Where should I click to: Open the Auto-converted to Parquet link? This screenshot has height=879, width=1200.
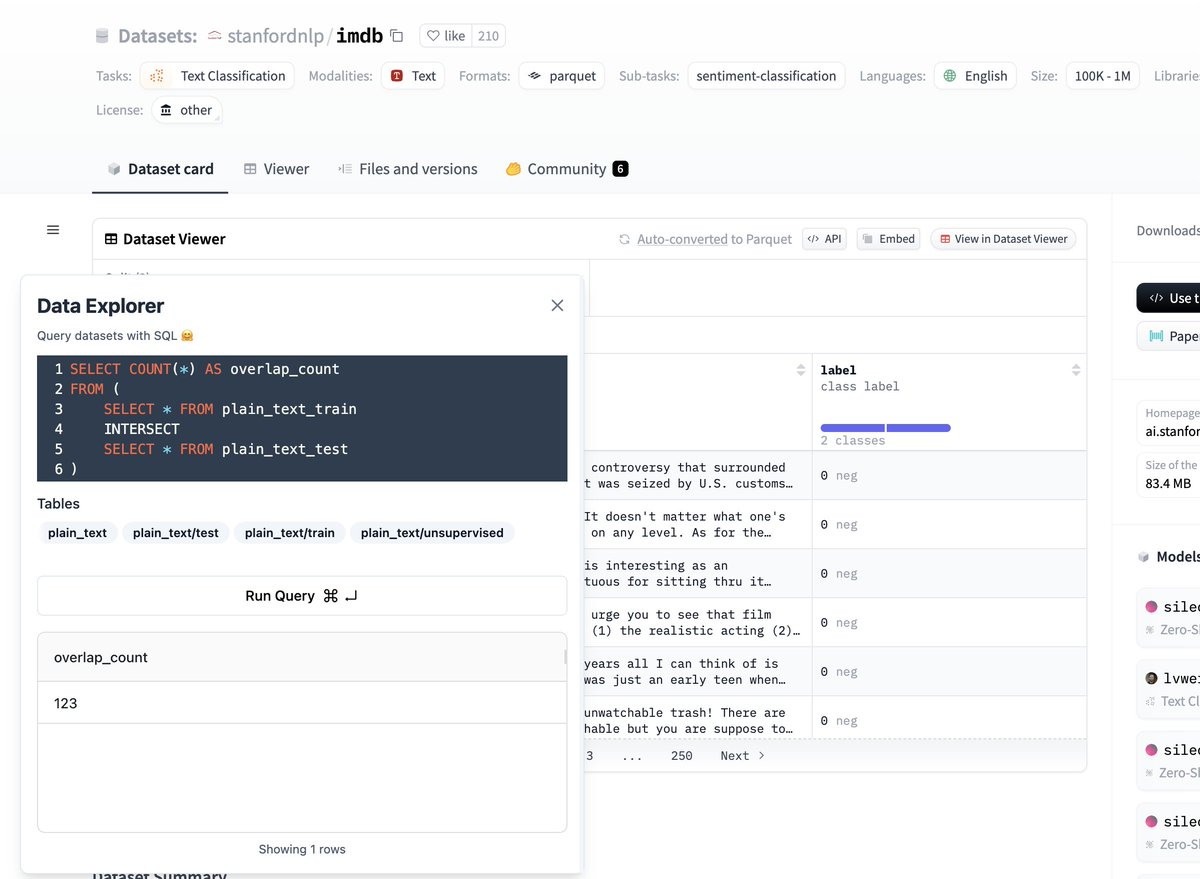[x=714, y=239]
